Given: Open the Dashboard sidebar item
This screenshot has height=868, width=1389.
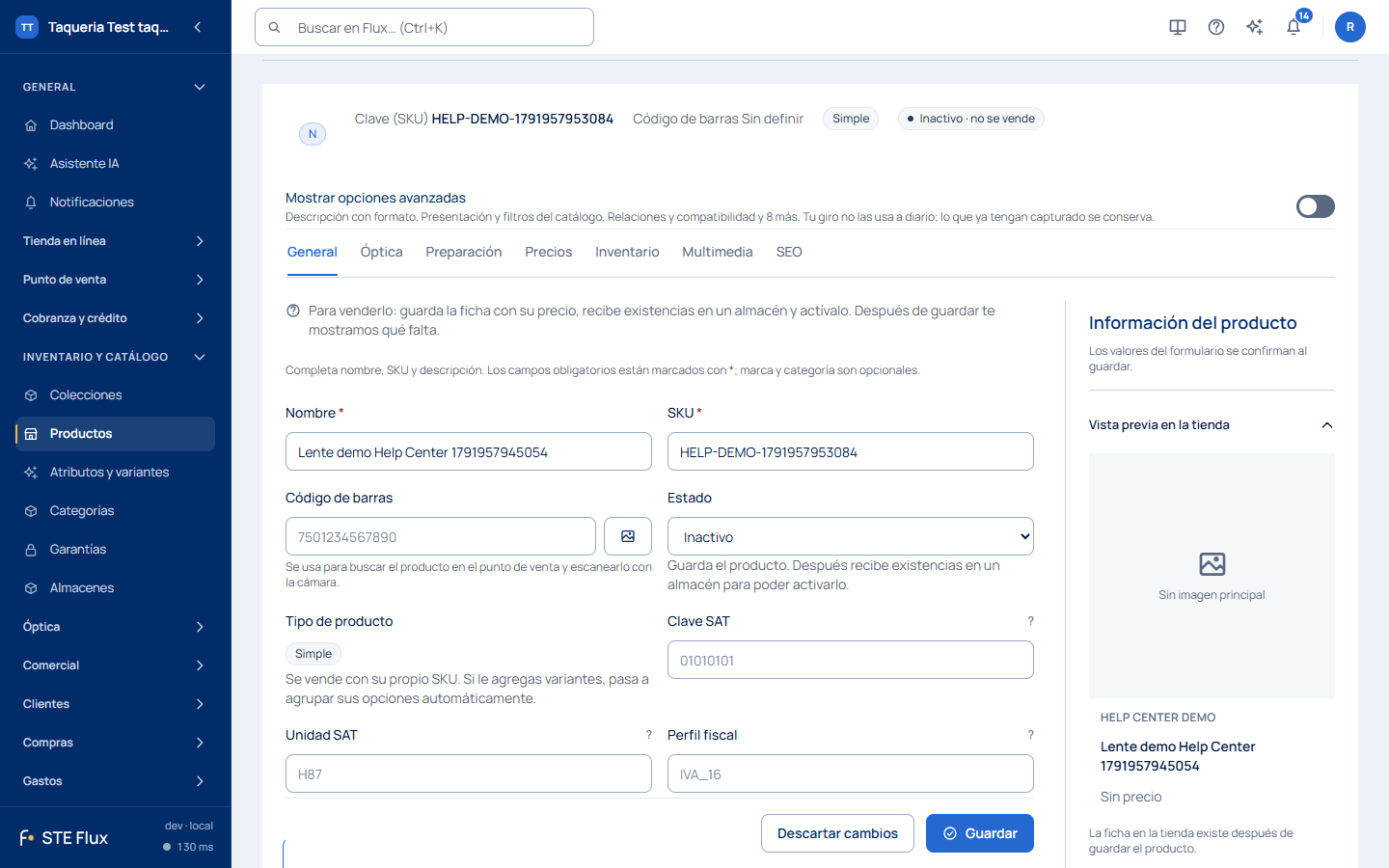Looking at the screenshot, I should coord(115,125).
